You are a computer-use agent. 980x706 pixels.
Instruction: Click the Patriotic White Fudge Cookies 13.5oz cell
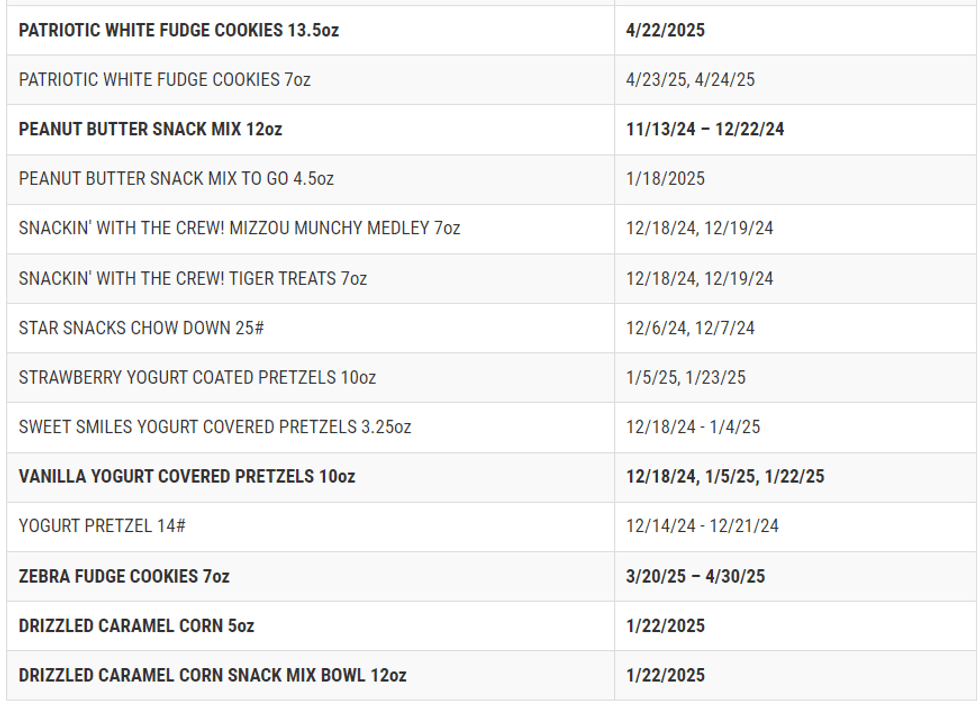pyautogui.click(x=179, y=30)
